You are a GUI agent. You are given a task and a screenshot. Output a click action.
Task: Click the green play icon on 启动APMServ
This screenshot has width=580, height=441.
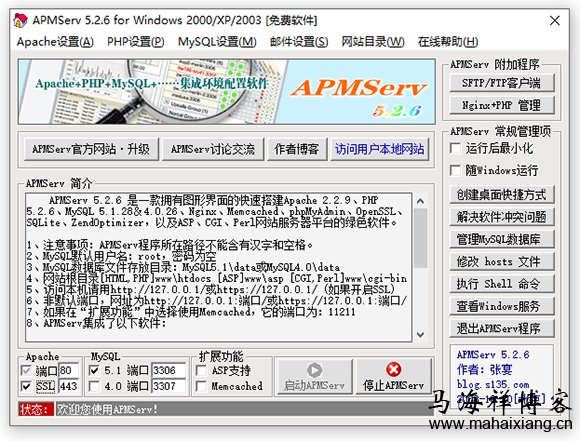[x=314, y=370]
